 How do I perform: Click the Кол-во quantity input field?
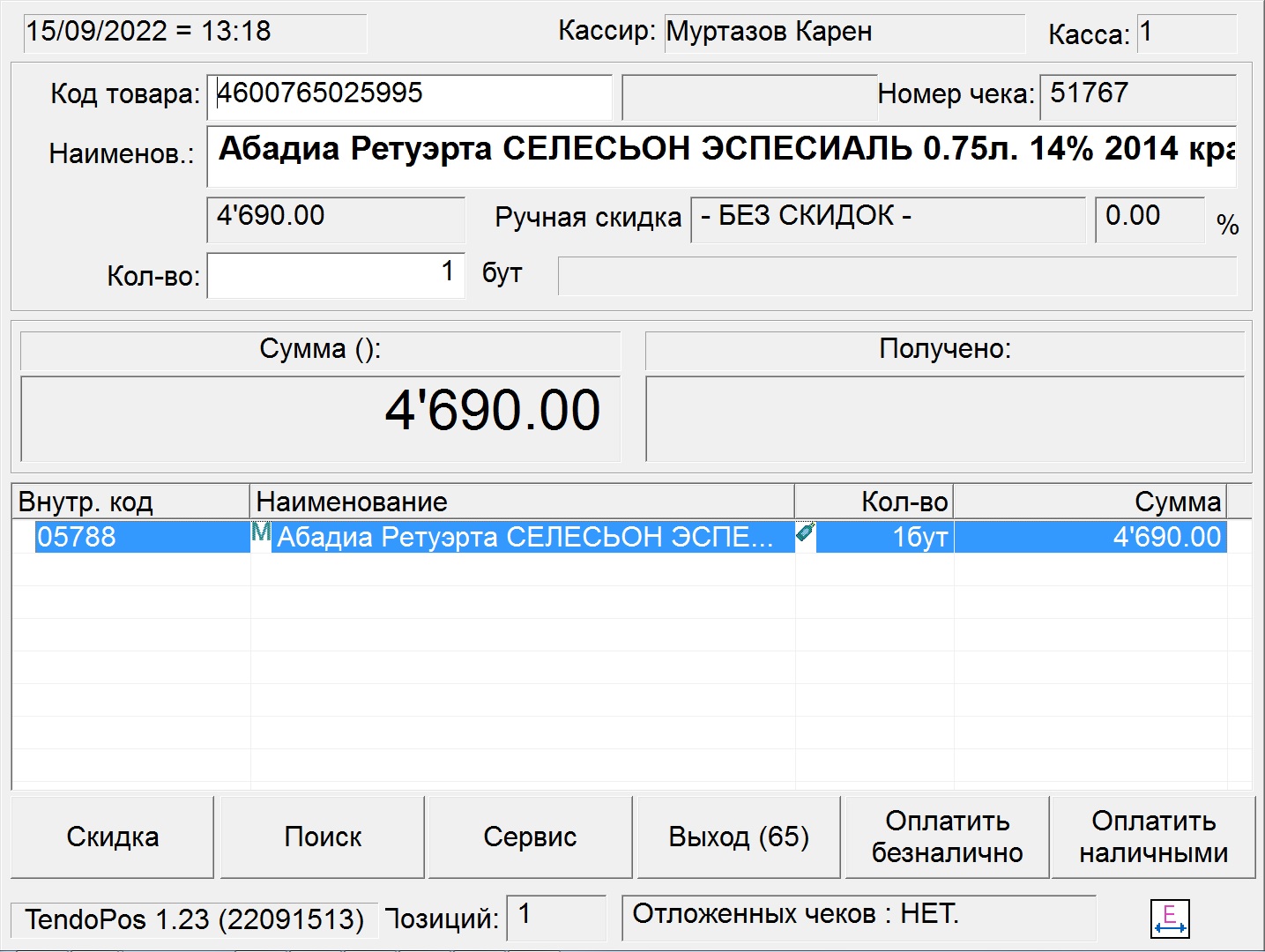tap(336, 275)
